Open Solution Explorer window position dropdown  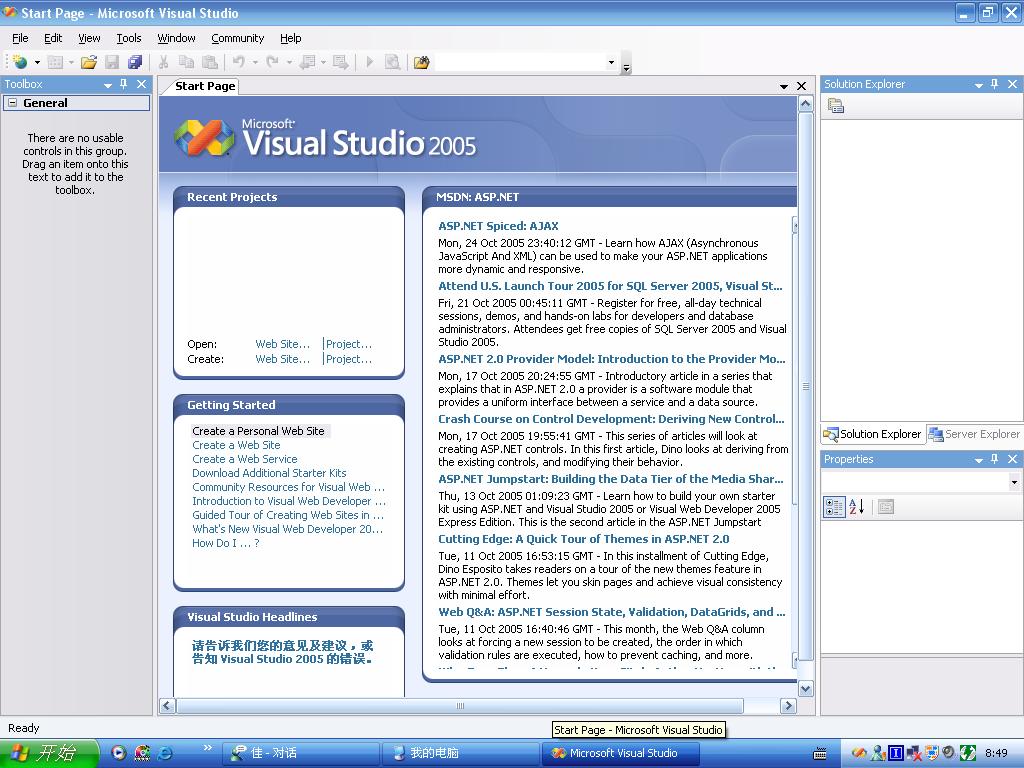[978, 84]
